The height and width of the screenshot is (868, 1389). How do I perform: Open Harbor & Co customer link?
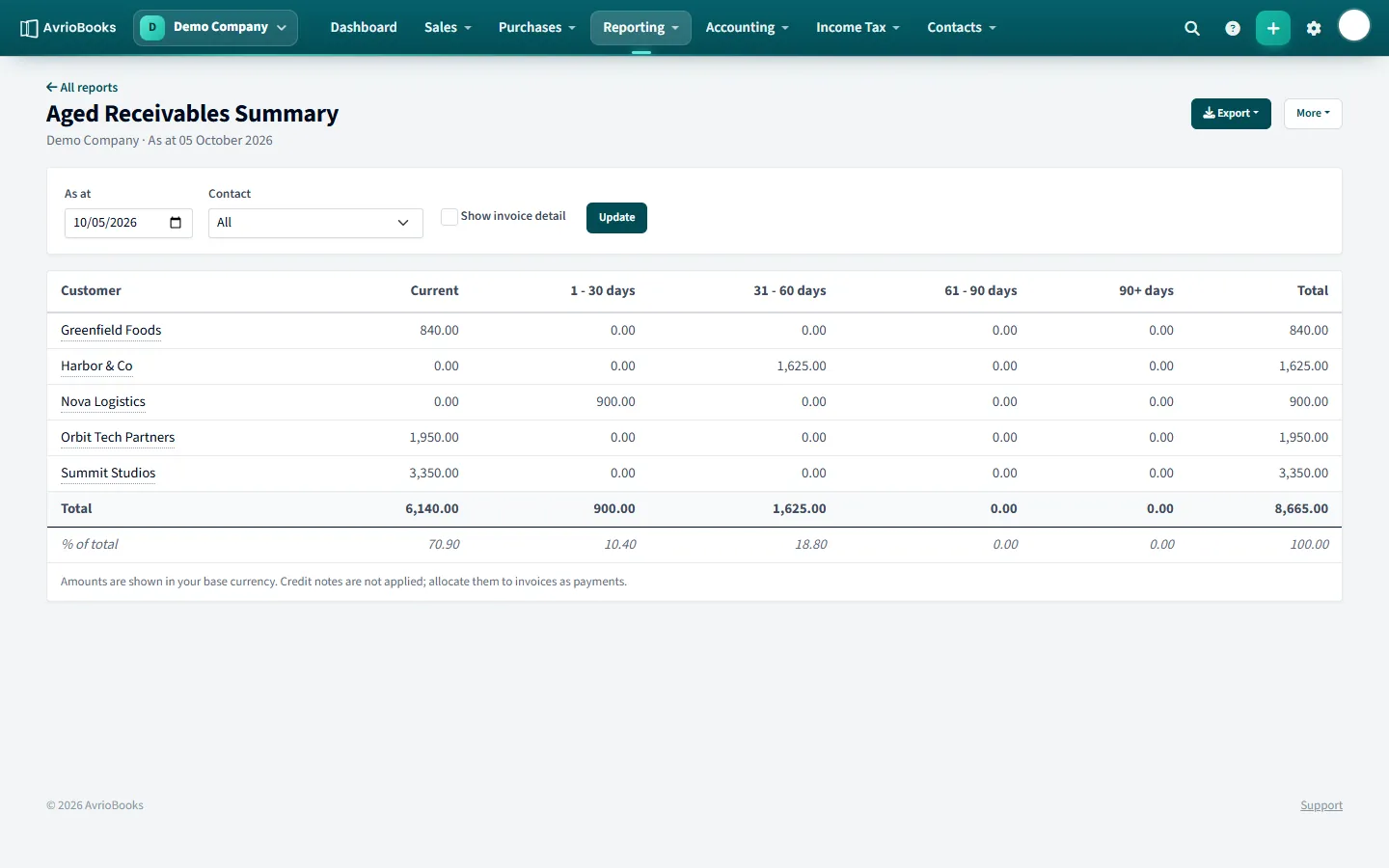tap(96, 366)
